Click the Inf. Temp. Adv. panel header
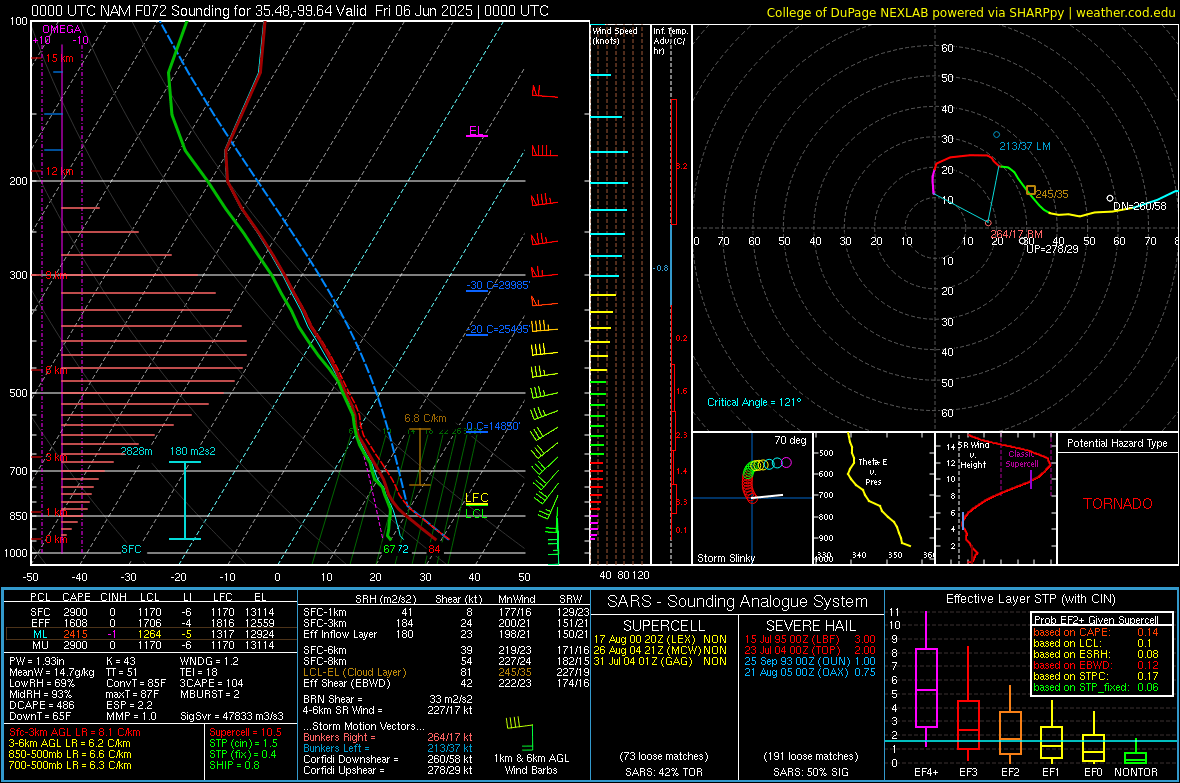 (x=670, y=41)
